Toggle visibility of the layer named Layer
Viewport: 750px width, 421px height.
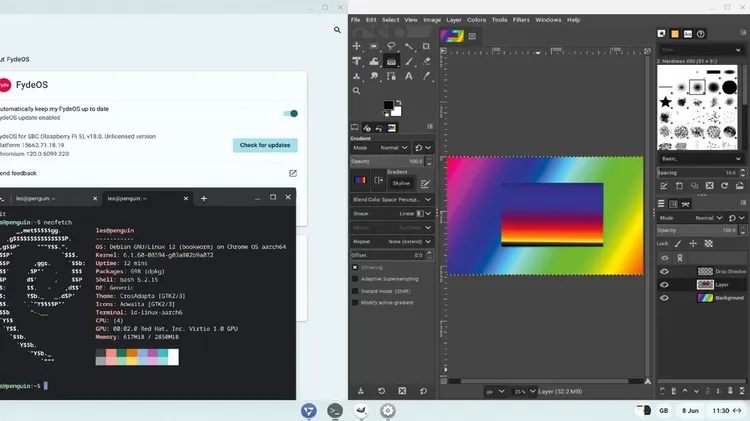664,285
